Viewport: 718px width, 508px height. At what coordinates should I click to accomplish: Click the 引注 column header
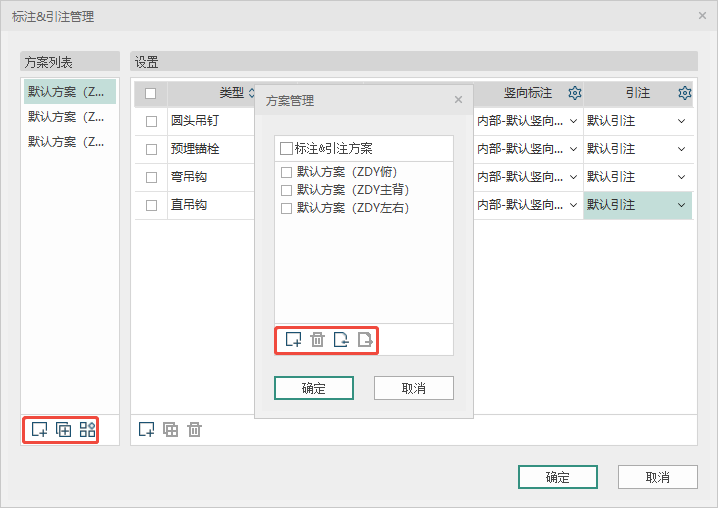coord(637,93)
